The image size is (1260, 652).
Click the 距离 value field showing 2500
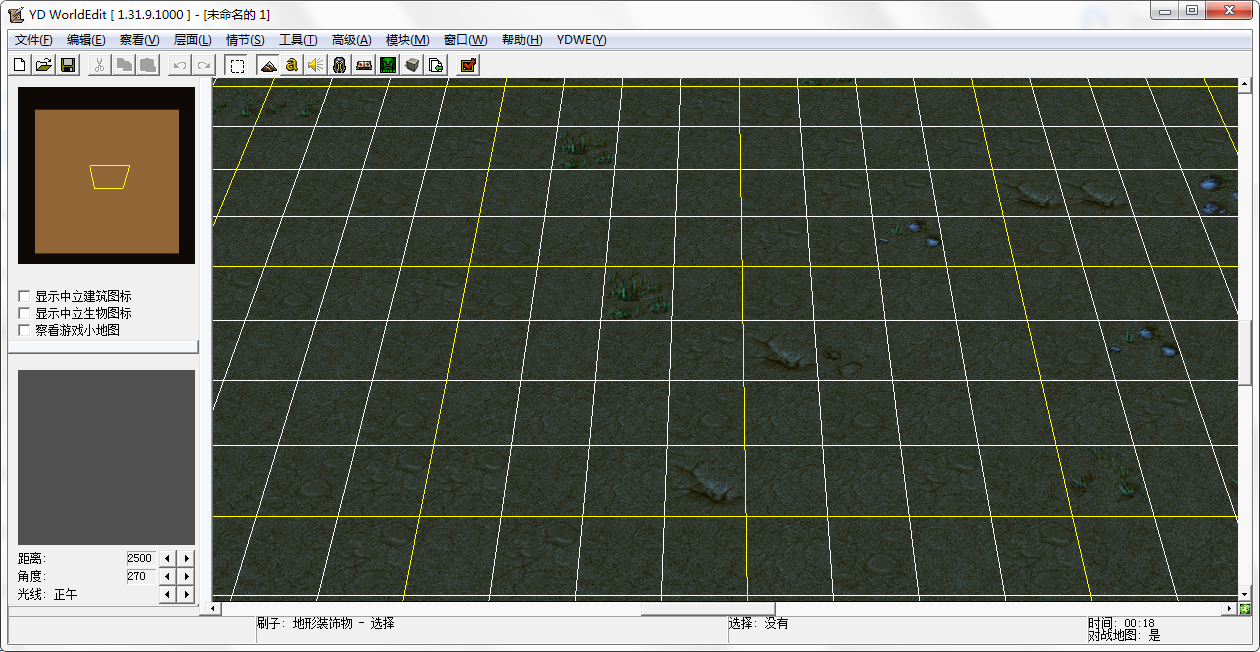coord(141,558)
